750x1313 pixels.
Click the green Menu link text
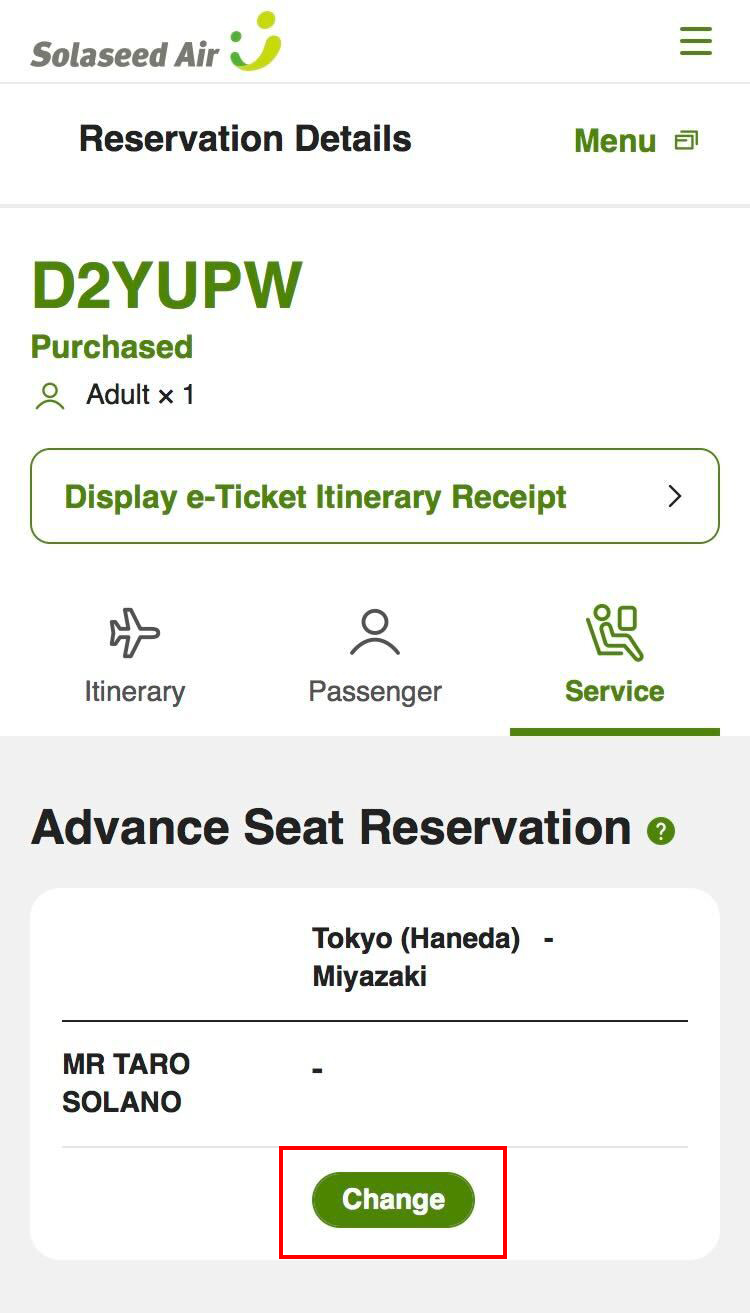(x=615, y=141)
